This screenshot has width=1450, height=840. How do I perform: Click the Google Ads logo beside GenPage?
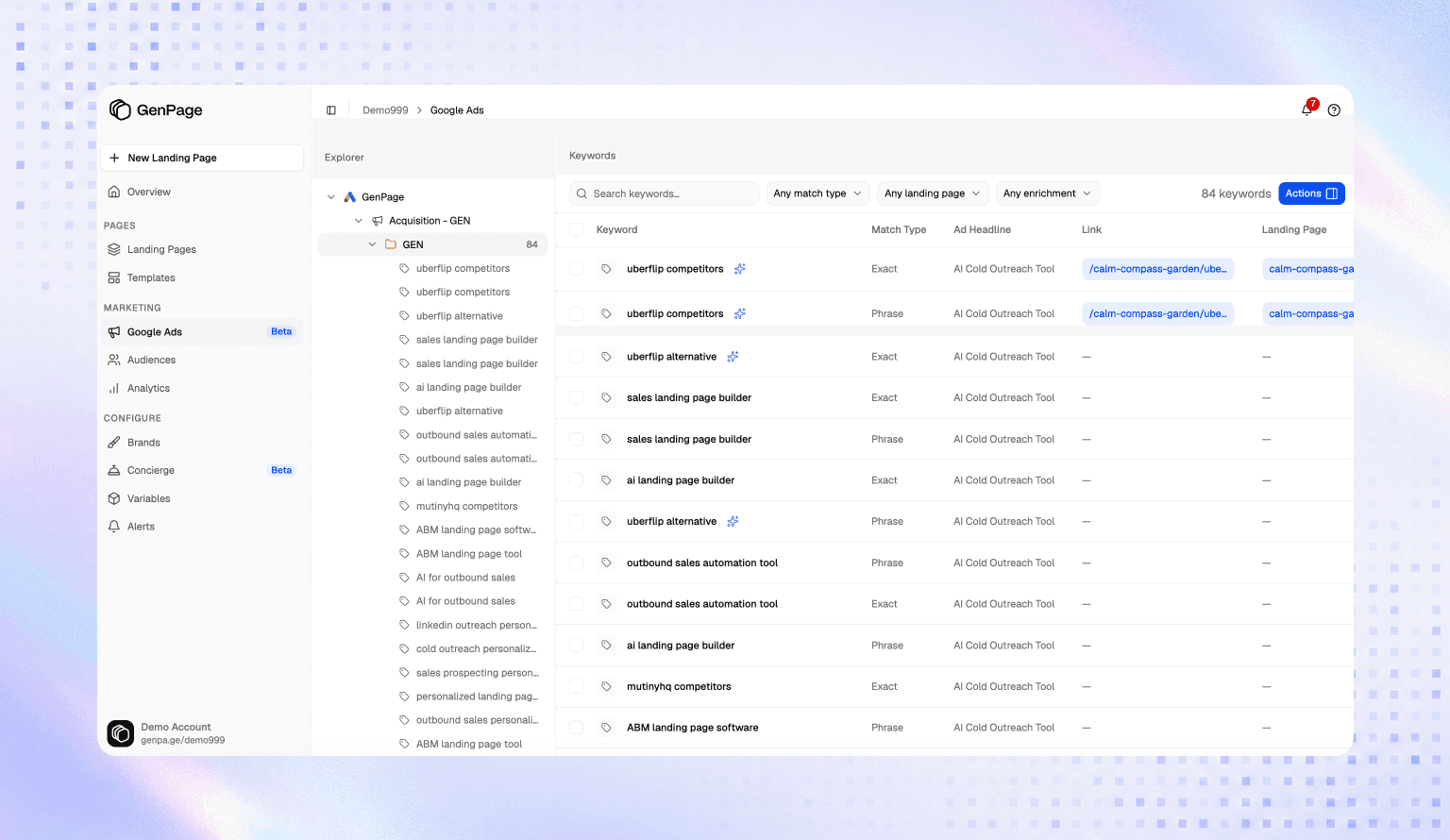tap(350, 197)
